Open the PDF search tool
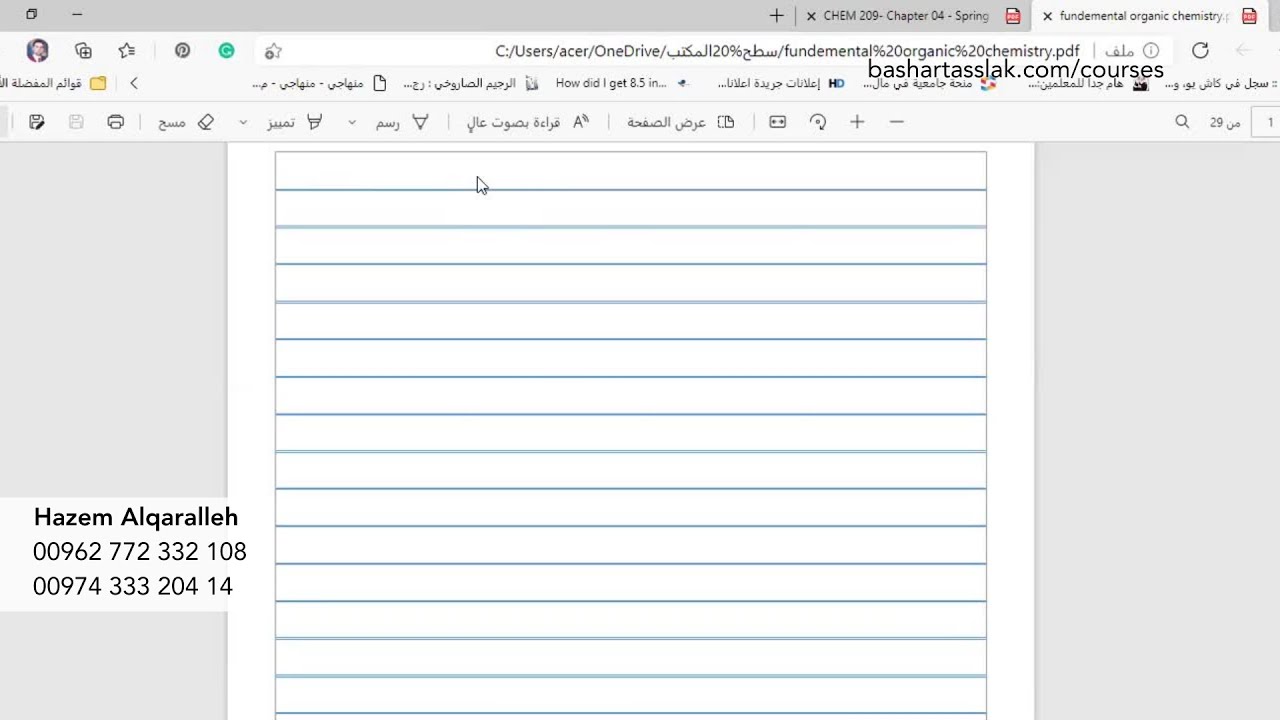 point(1182,122)
